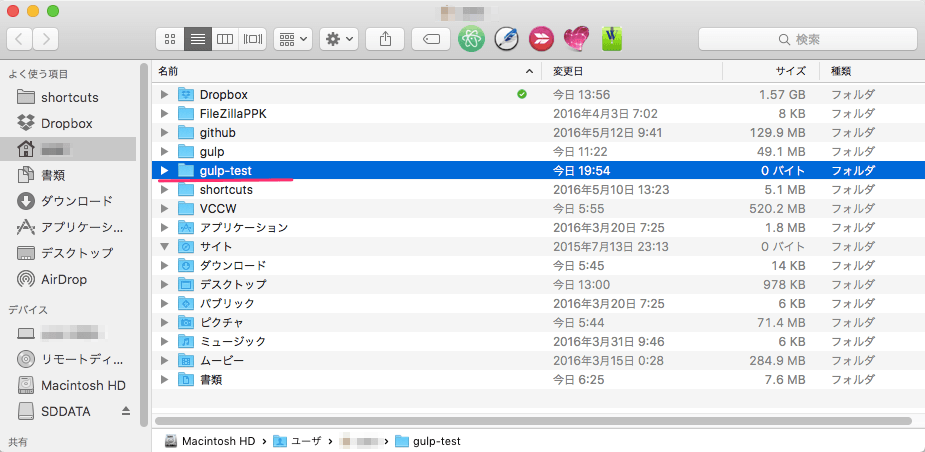Click Macintosh HD in the path bar
925x452 pixels.
pyautogui.click(x=211, y=441)
